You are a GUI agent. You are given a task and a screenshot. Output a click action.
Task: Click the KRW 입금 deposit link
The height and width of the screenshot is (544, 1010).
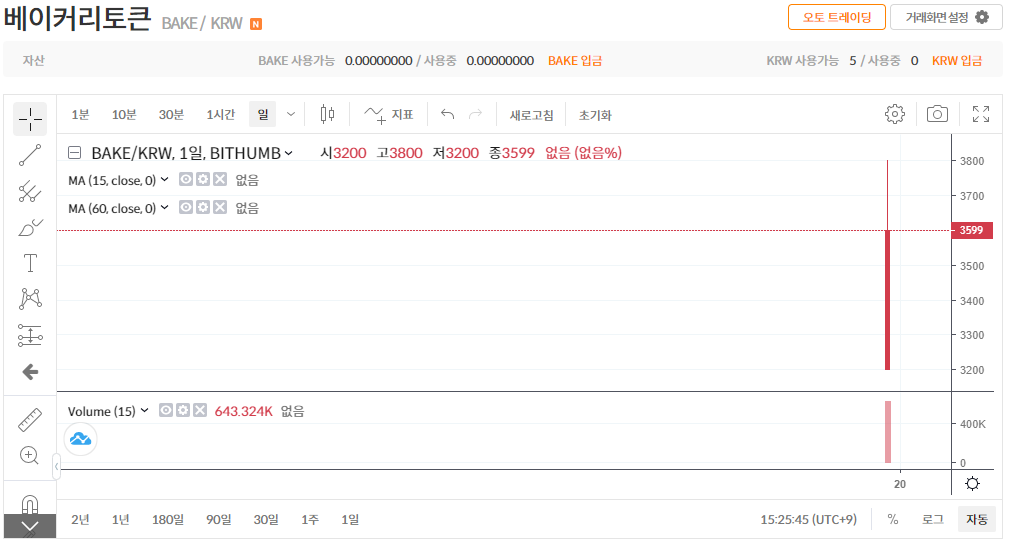(957, 61)
